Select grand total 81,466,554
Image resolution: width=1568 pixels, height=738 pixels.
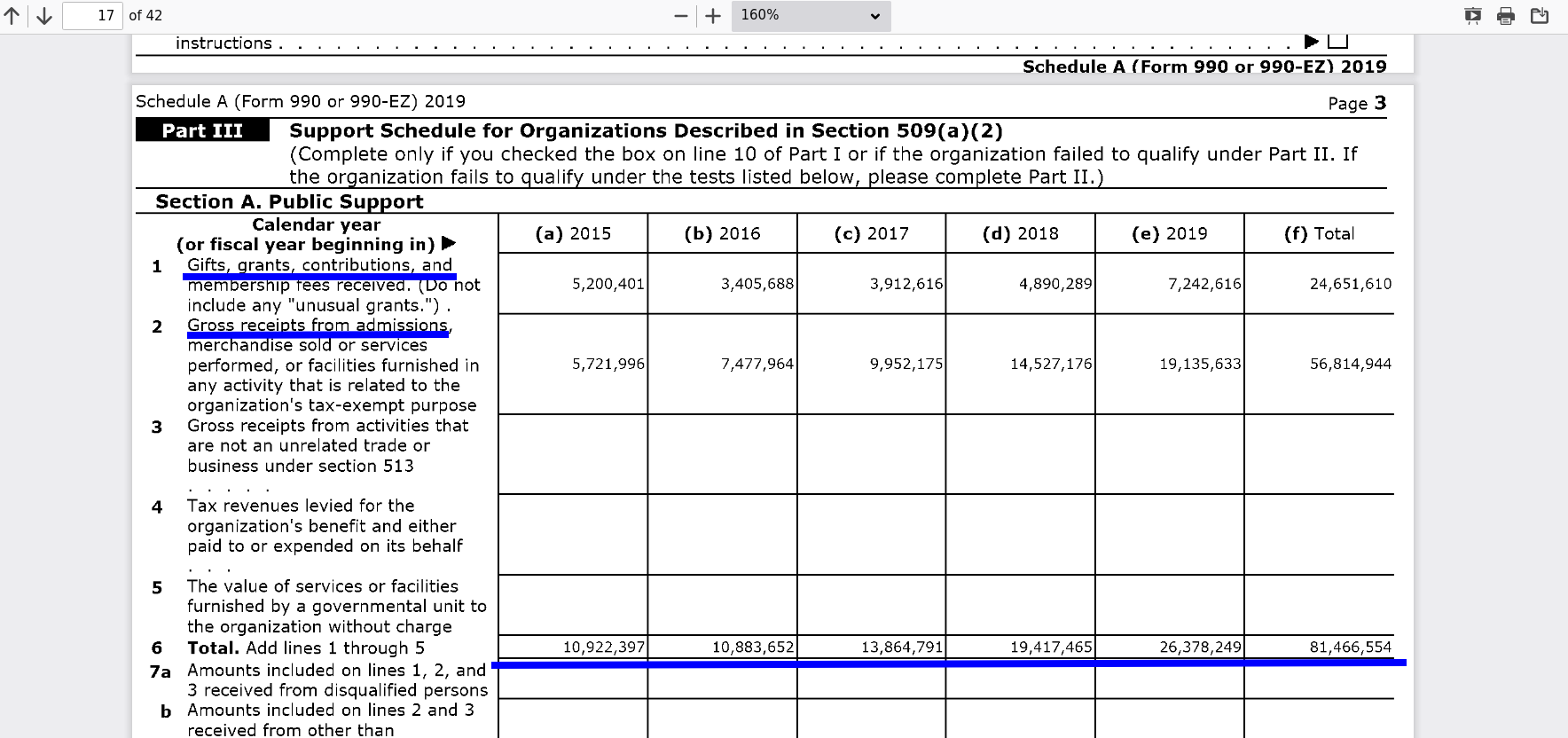pos(1350,648)
